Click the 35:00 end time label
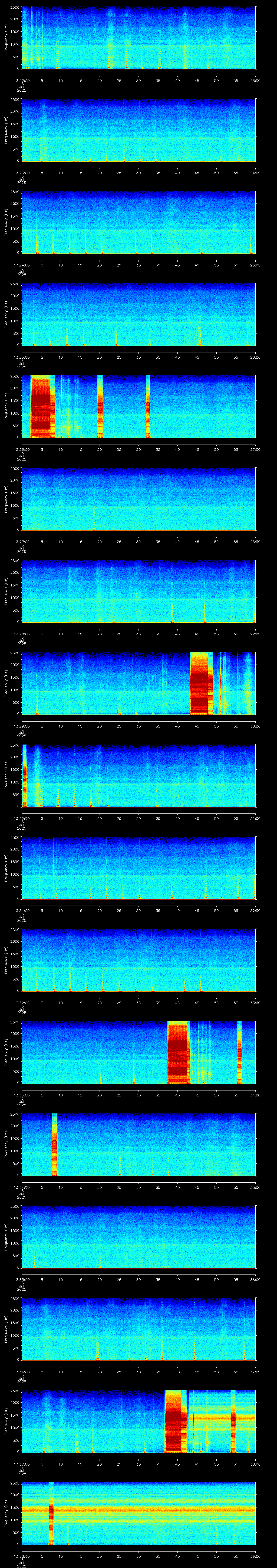Viewport: 277px width, 1568px height. [x=255, y=1187]
